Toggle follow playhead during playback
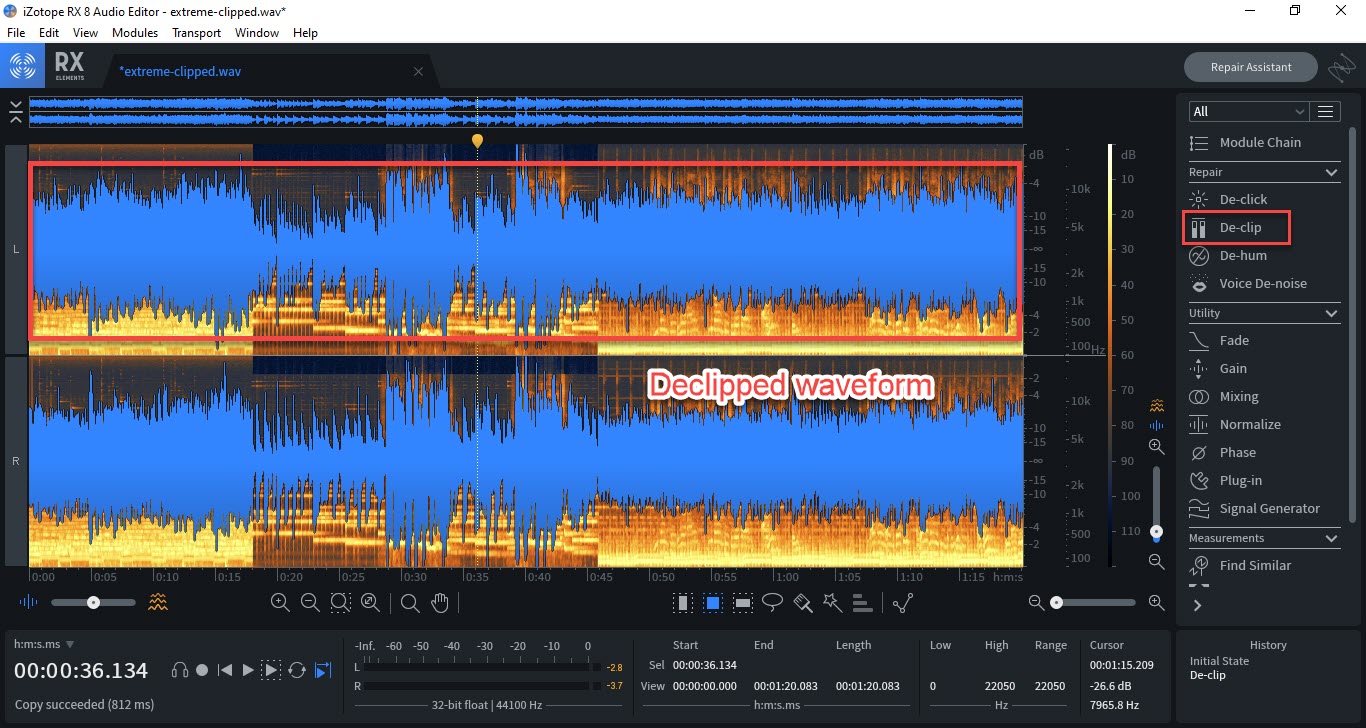Image resolution: width=1366 pixels, height=728 pixels. pos(323,670)
